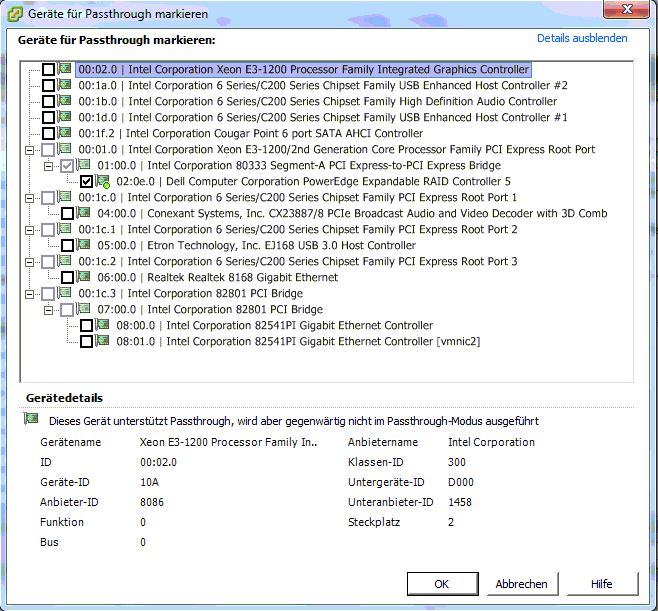658x611 pixels.
Task: Collapse the 00:1c.1 Root Port 2 node
Action: (x=29, y=230)
